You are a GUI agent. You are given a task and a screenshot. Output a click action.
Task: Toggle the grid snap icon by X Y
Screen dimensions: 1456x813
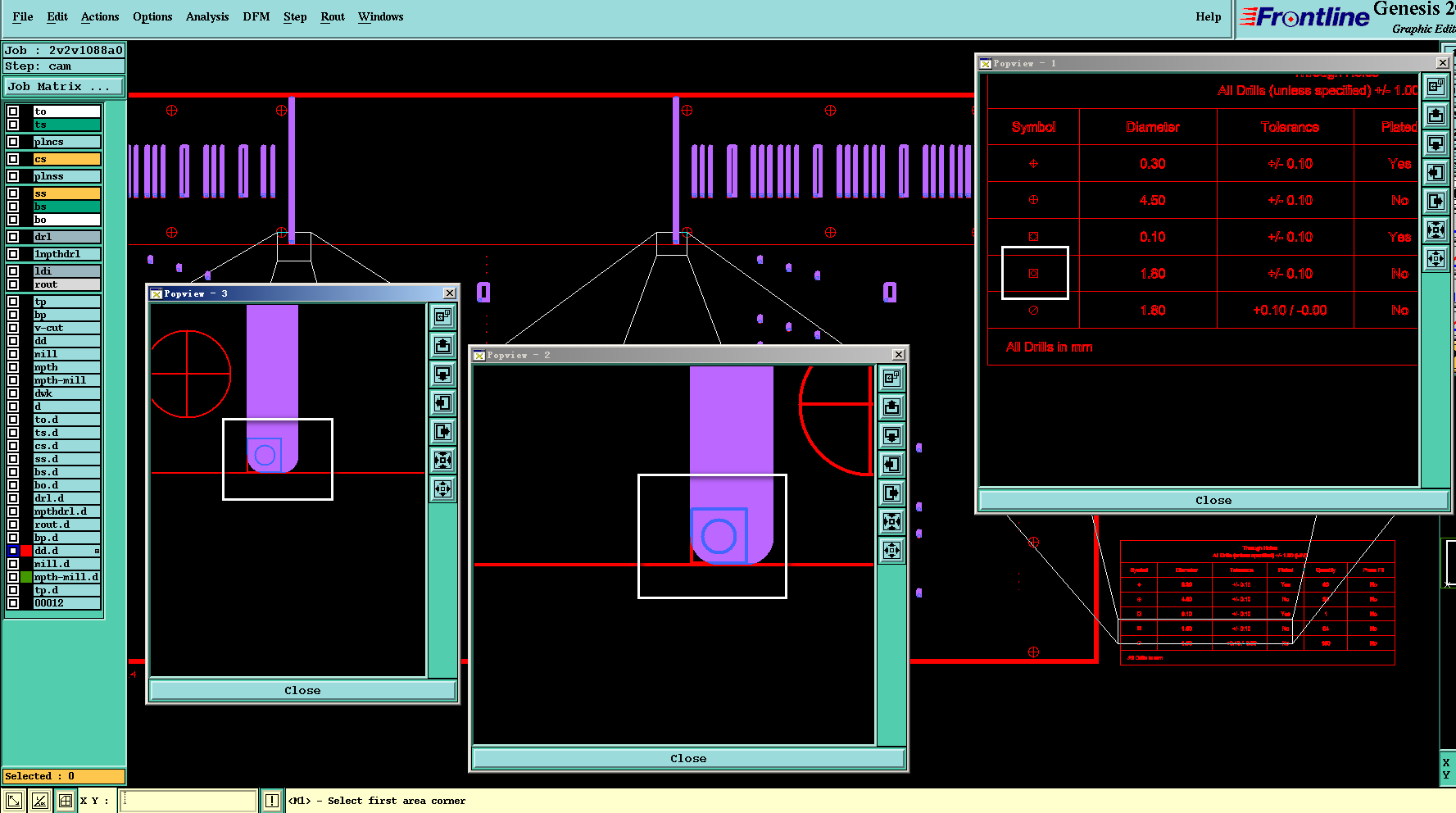click(x=66, y=801)
